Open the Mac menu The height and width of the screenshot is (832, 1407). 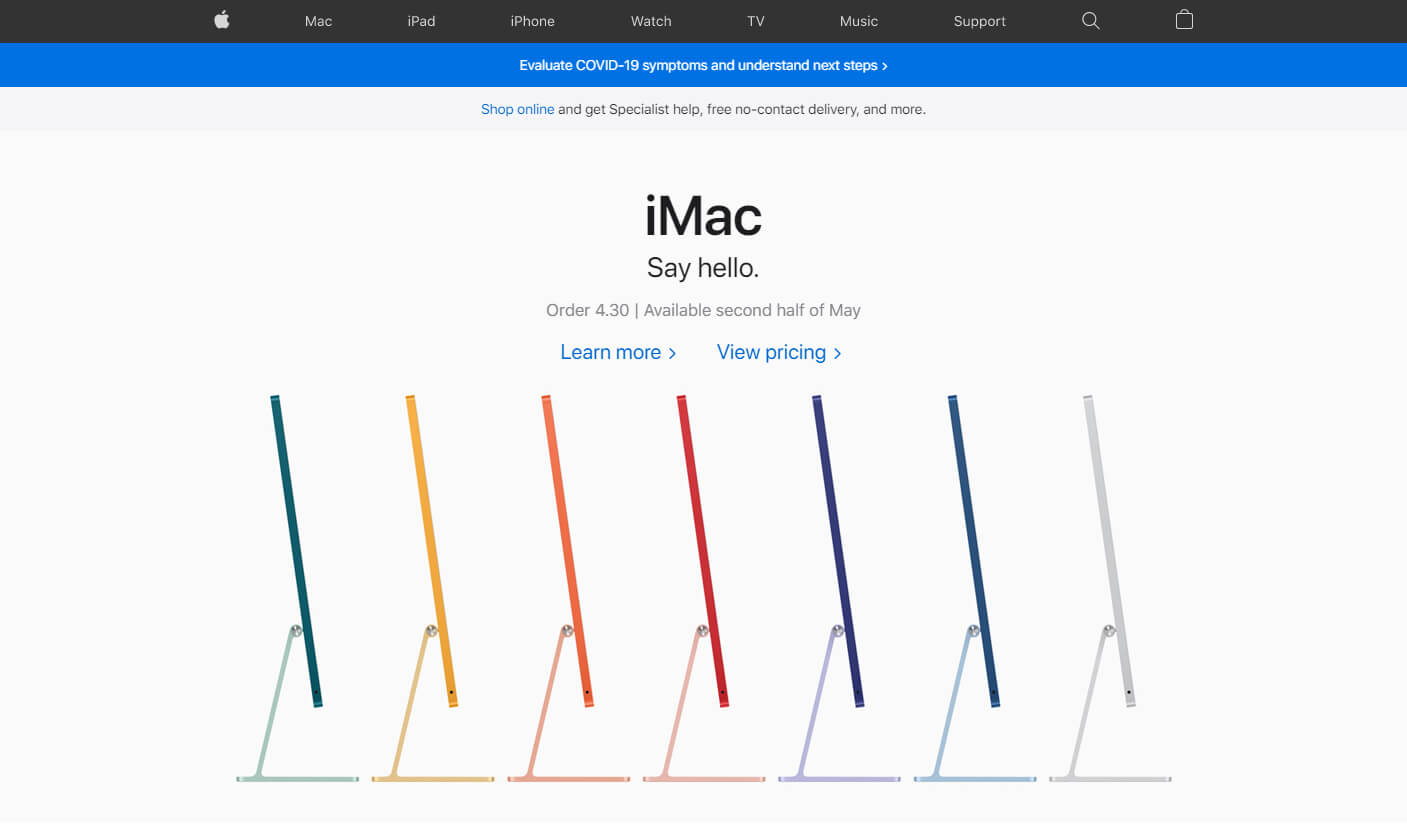point(318,21)
